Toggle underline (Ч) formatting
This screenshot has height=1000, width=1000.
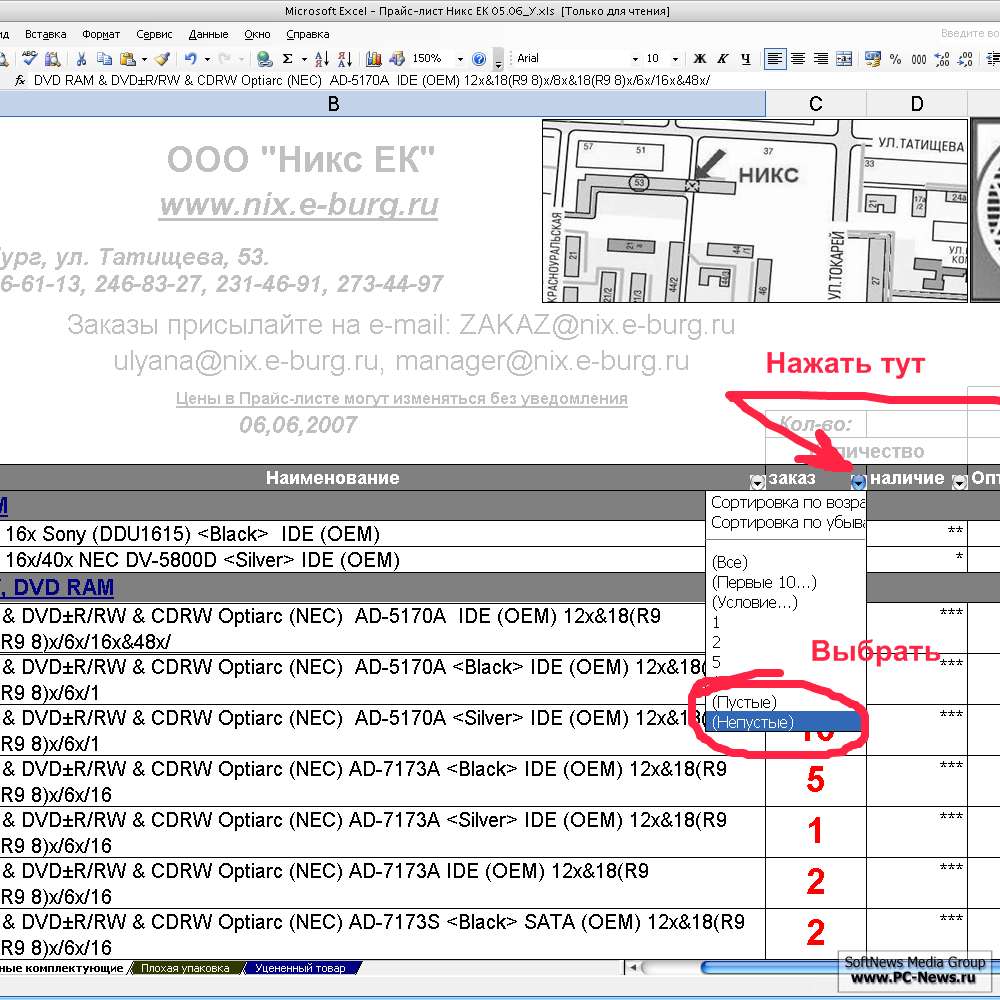coord(746,59)
